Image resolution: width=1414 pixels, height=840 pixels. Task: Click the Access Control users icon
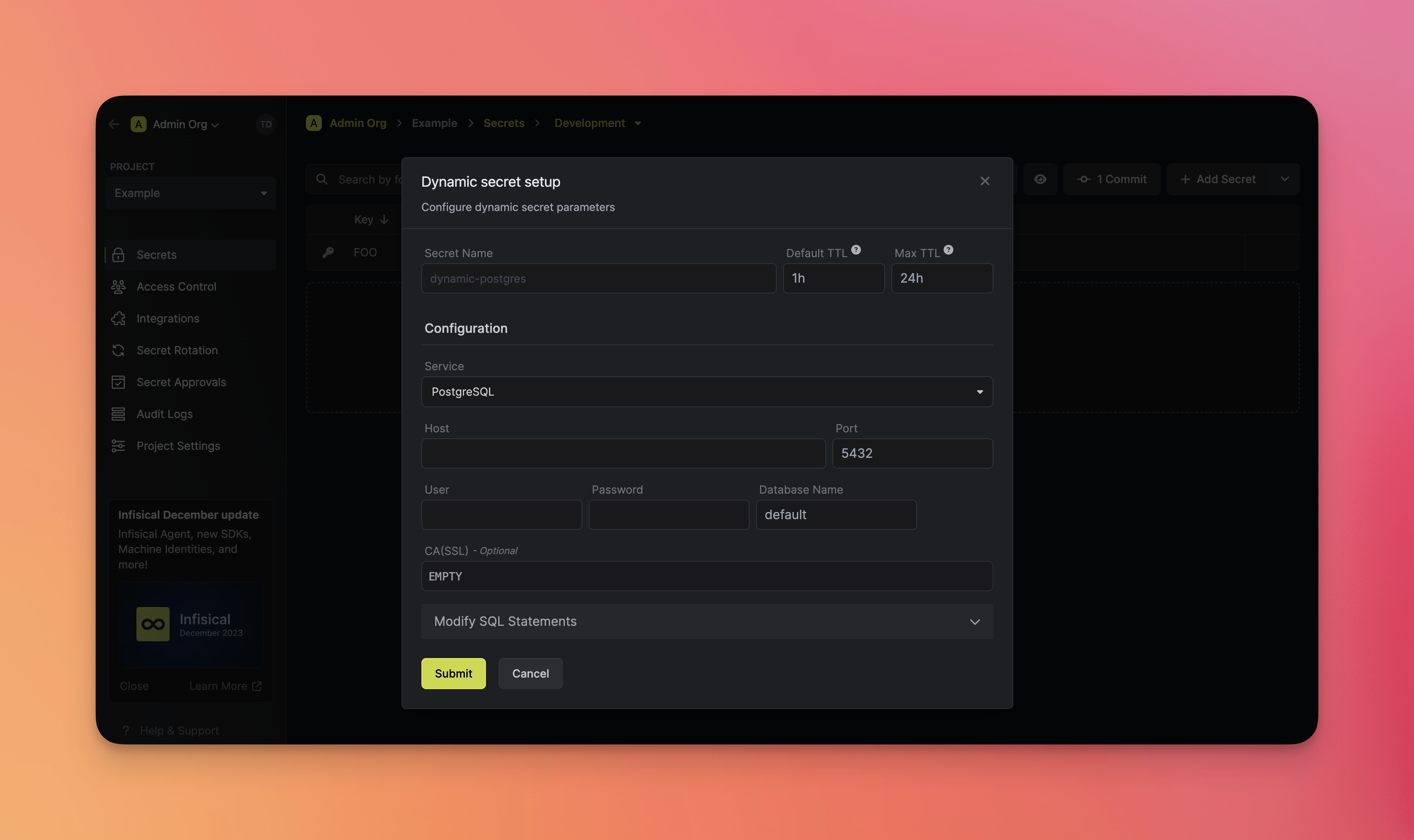click(x=118, y=287)
